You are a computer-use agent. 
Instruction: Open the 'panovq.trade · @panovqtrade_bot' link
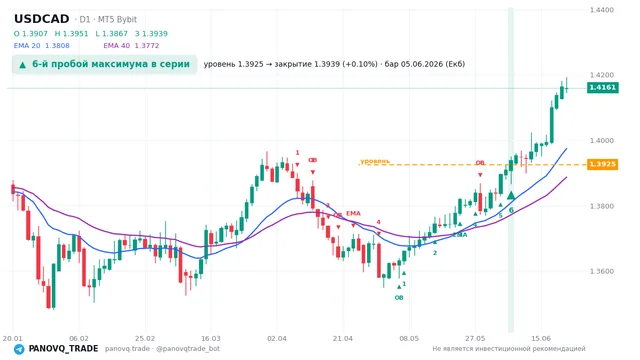pos(162,349)
